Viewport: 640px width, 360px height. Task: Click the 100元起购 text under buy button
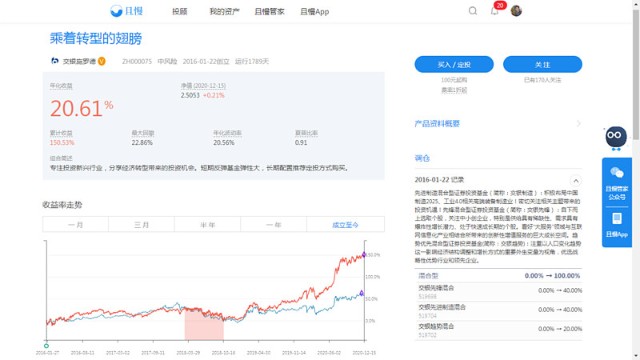(x=454, y=80)
